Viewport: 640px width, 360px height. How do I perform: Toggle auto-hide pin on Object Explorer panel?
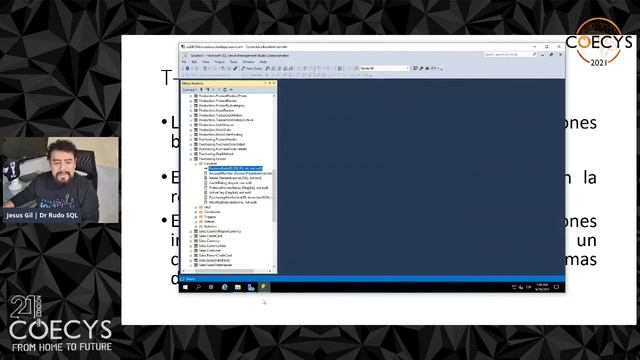[x=269, y=83]
